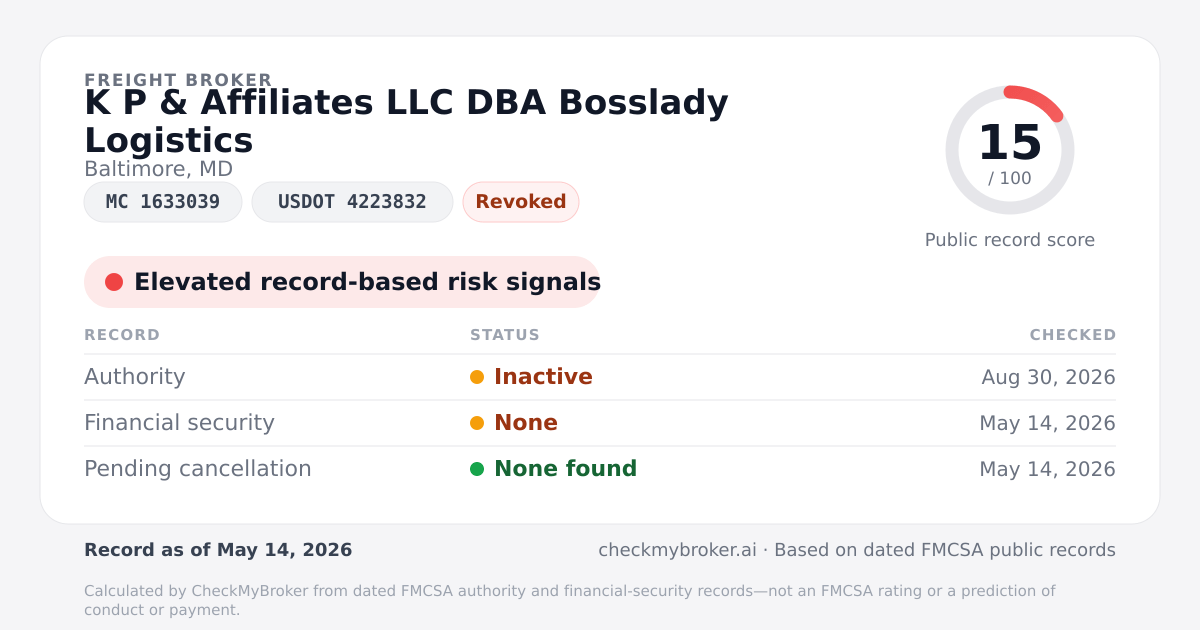Image resolution: width=1200 pixels, height=630 pixels.
Task: Open the Pending cancellation record row
Action: (600, 469)
